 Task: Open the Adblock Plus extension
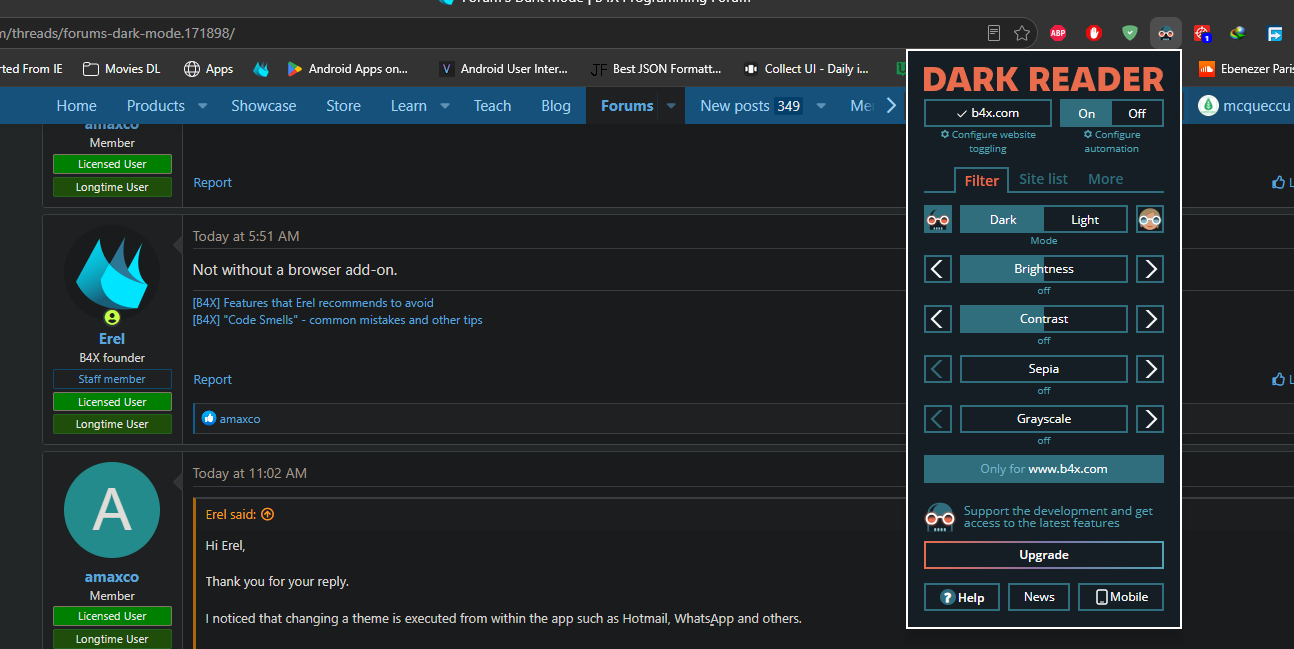click(1058, 33)
